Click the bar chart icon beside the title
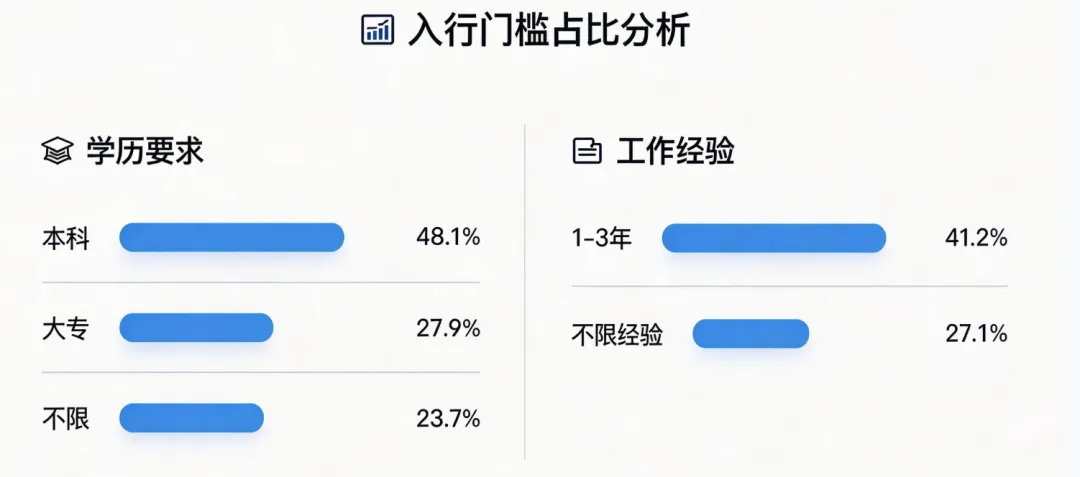The width and height of the screenshot is (1080, 477). click(377, 31)
